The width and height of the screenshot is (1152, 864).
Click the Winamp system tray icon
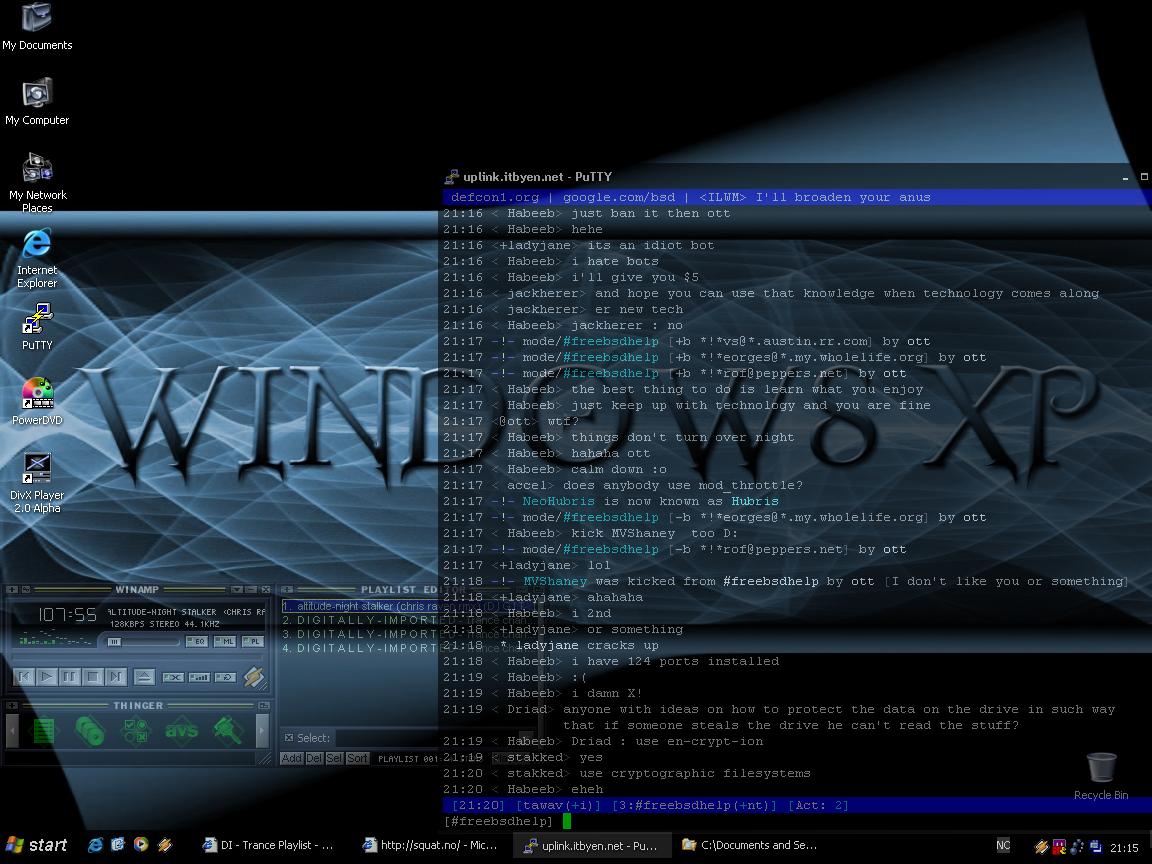[1041, 846]
